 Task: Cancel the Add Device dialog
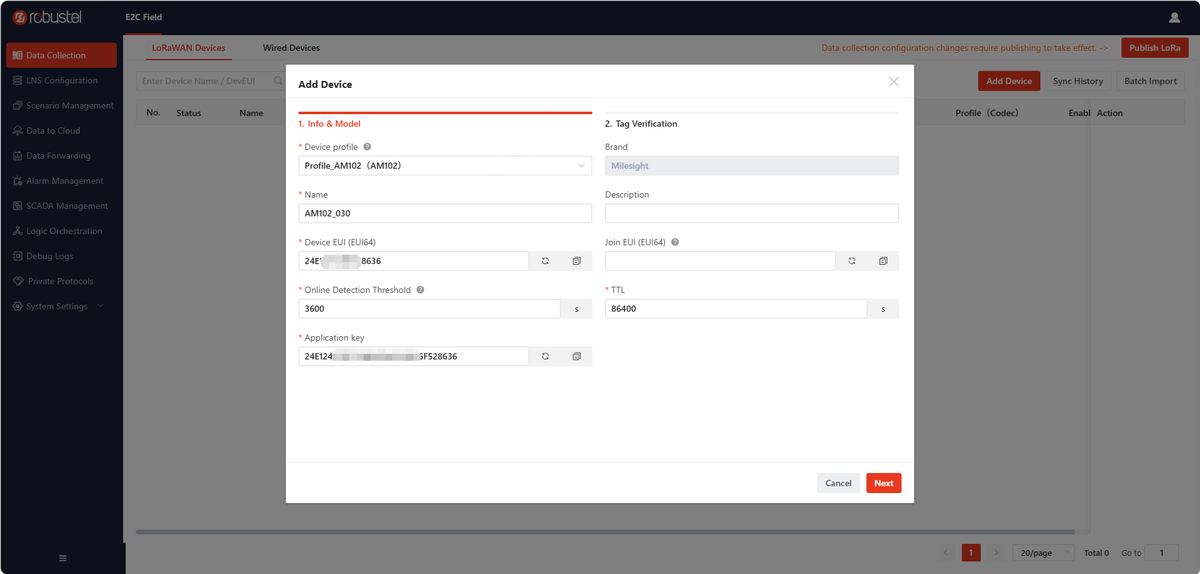click(838, 483)
